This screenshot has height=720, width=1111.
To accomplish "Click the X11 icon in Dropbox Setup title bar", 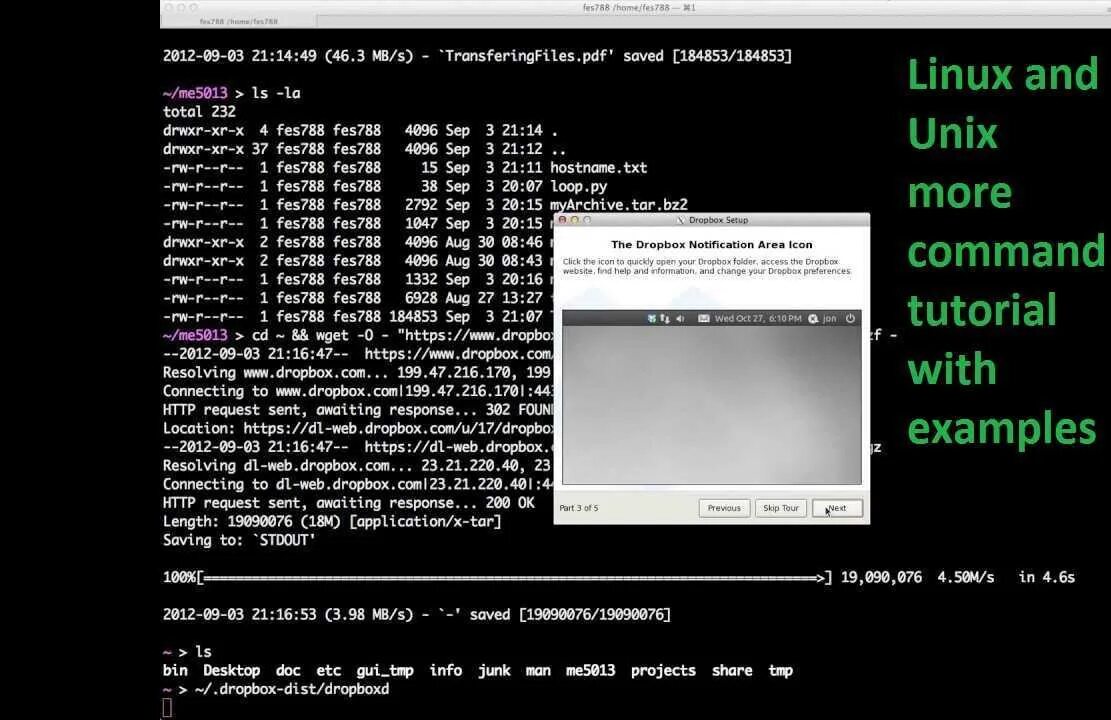I will (x=681, y=220).
